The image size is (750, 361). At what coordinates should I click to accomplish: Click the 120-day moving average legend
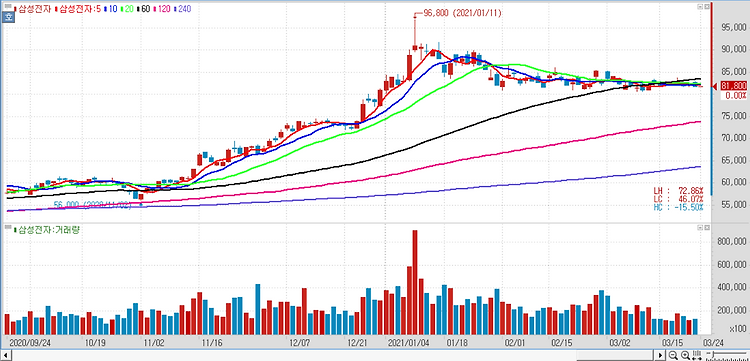[161, 9]
